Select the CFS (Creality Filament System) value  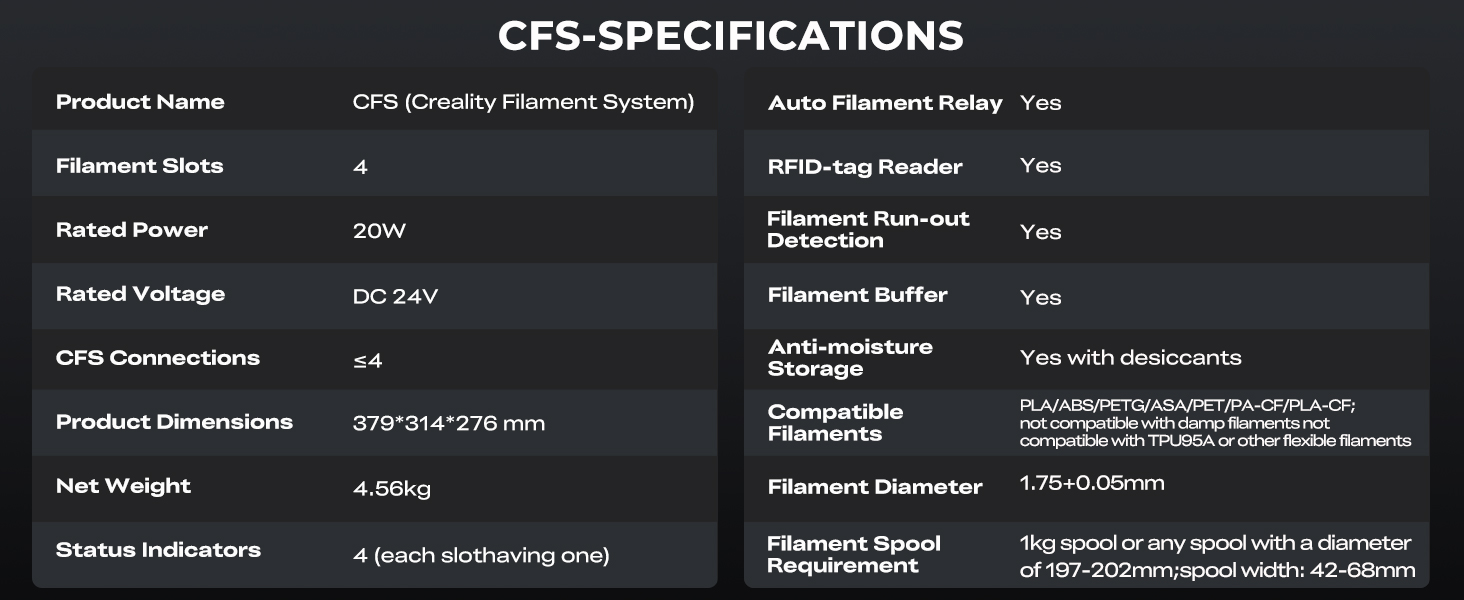(x=523, y=102)
